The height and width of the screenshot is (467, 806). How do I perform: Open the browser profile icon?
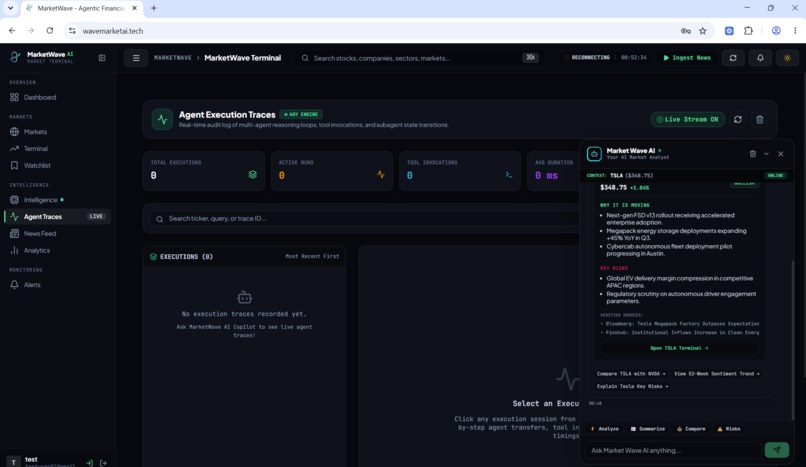point(776,31)
